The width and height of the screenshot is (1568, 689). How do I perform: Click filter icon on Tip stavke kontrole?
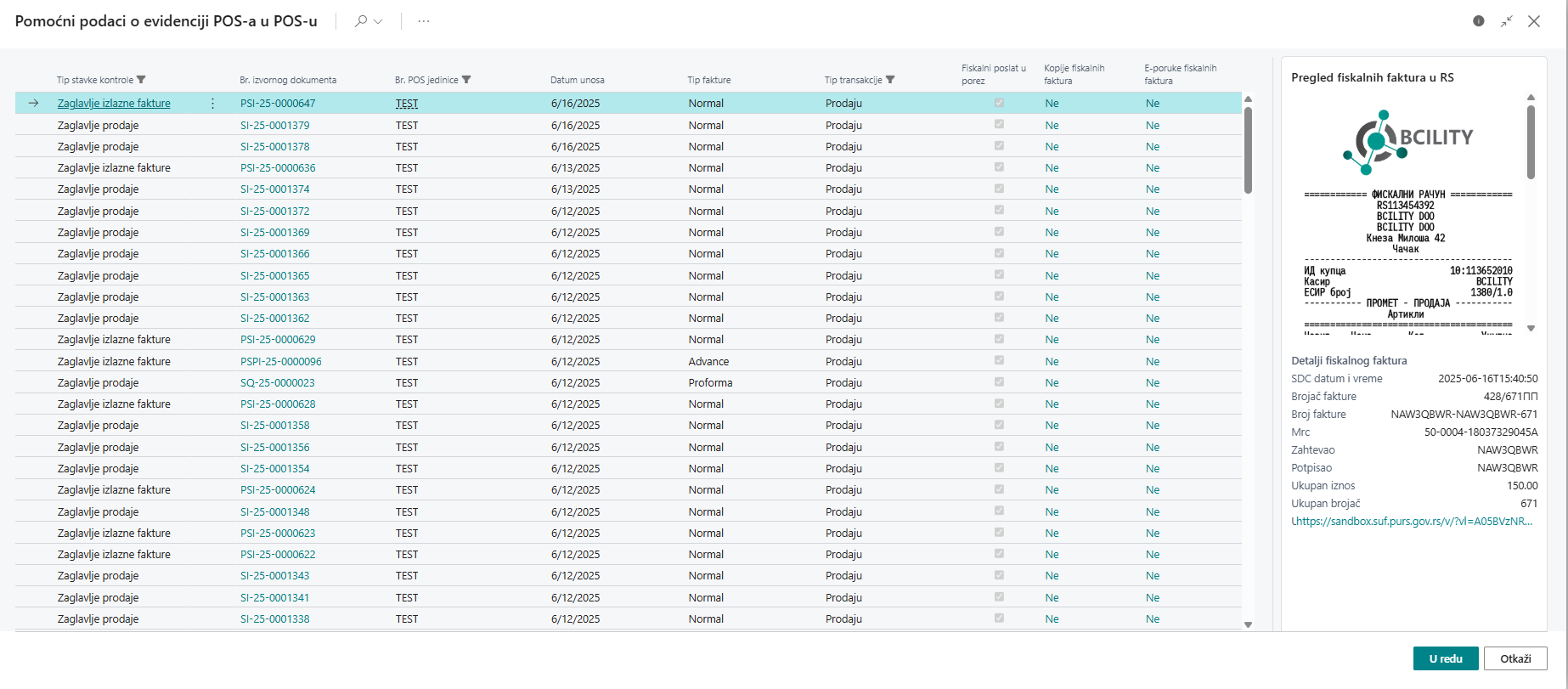[142, 80]
